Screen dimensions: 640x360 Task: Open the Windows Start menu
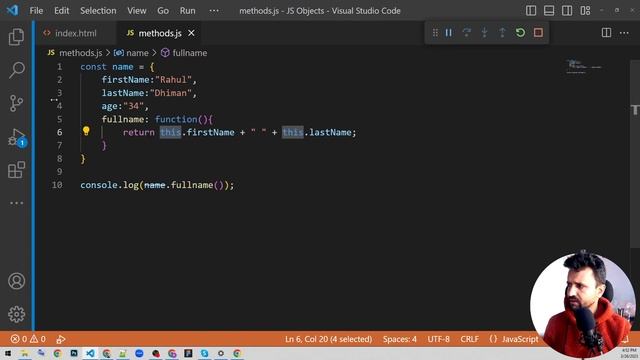[x=8, y=353]
